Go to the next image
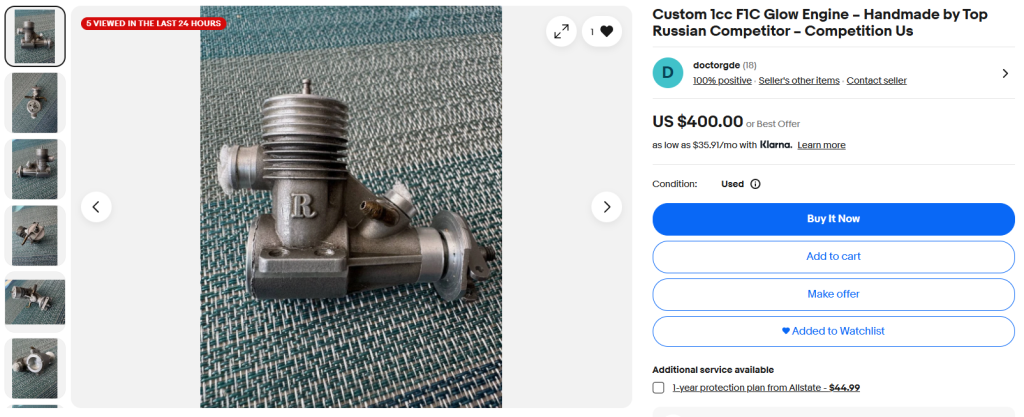This screenshot has height=417, width=1024. [606, 207]
